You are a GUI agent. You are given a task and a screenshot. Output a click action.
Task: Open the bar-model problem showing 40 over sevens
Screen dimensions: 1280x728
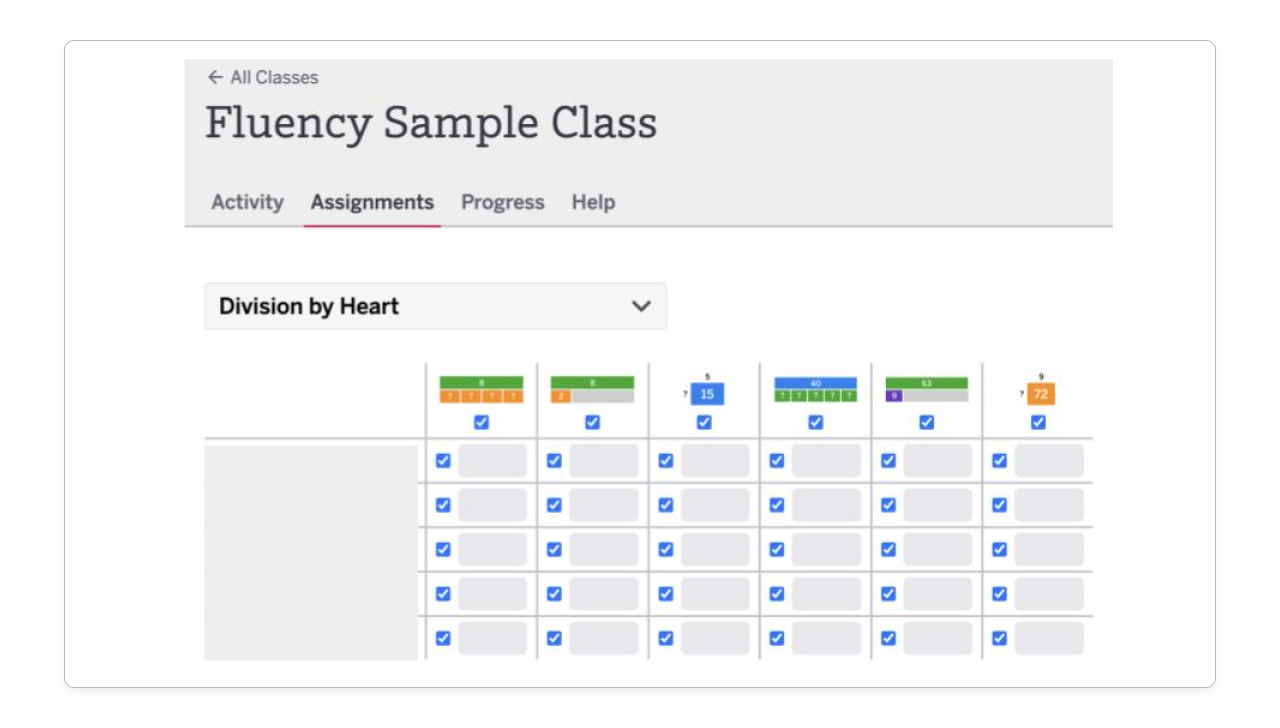click(815, 388)
